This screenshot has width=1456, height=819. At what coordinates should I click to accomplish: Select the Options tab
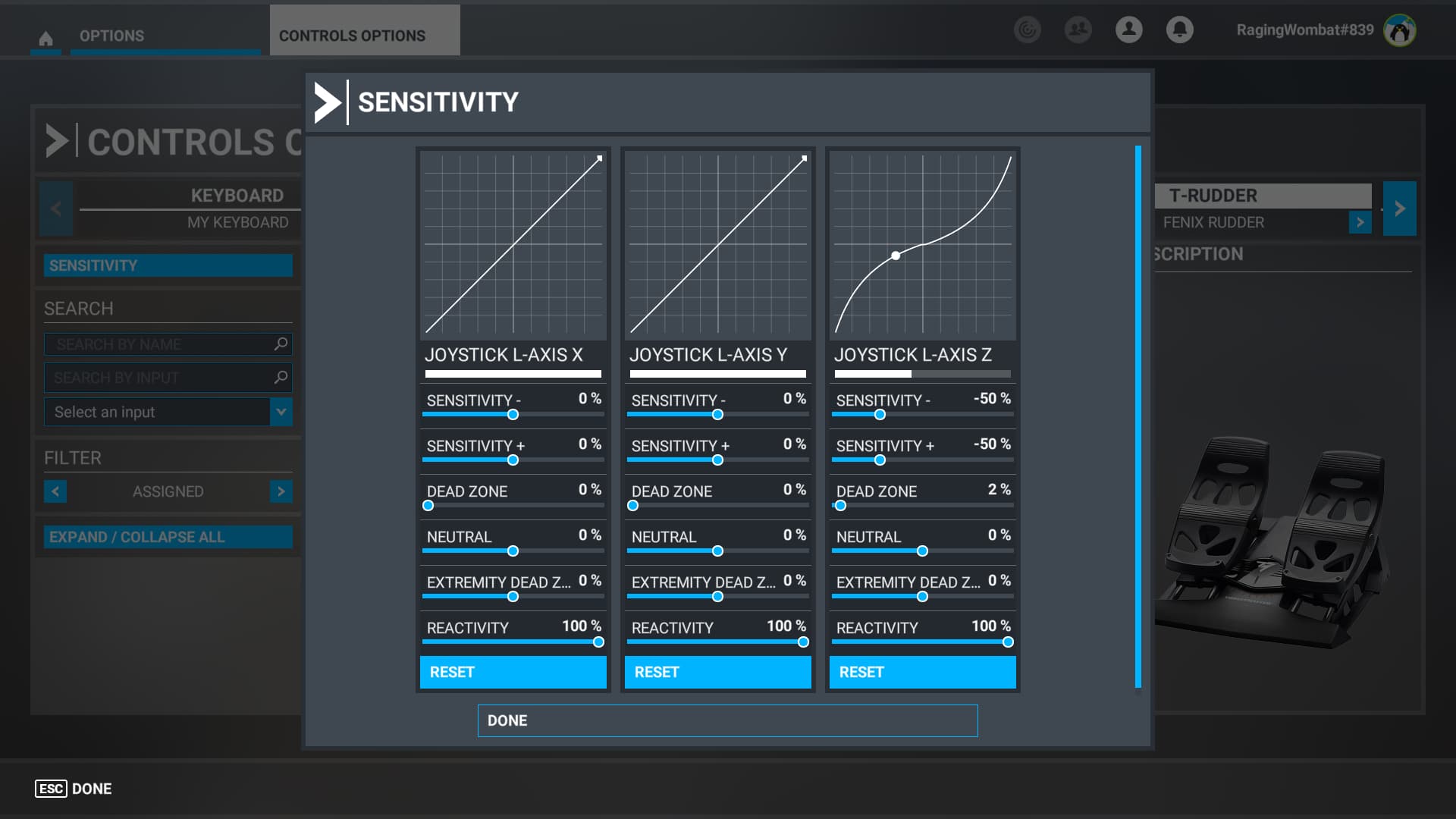point(111,36)
